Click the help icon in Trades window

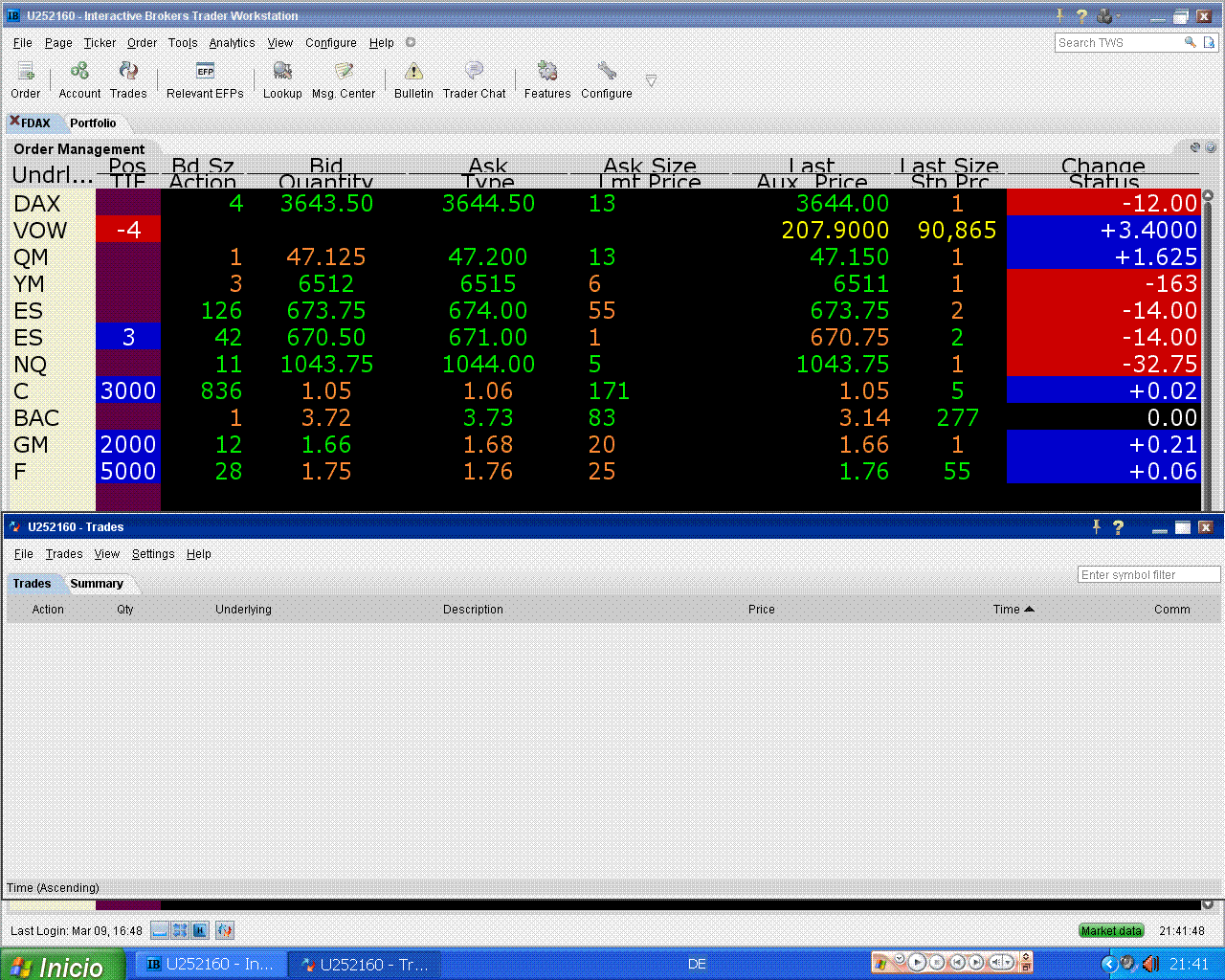1118,527
